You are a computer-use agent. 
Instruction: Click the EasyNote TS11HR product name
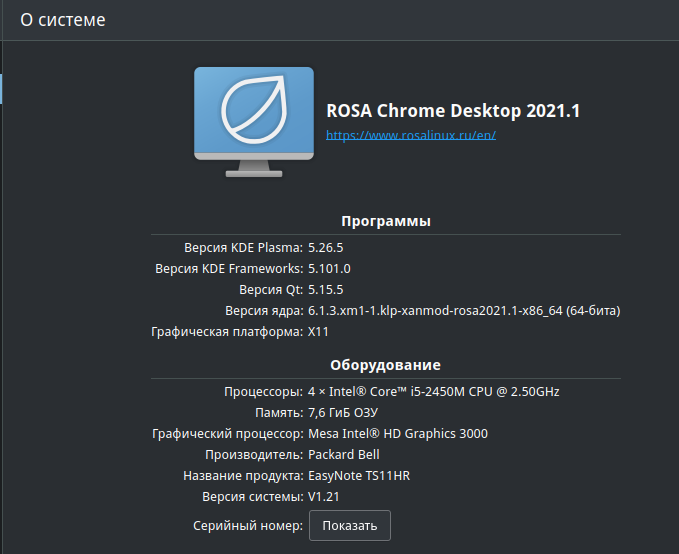(x=358, y=475)
